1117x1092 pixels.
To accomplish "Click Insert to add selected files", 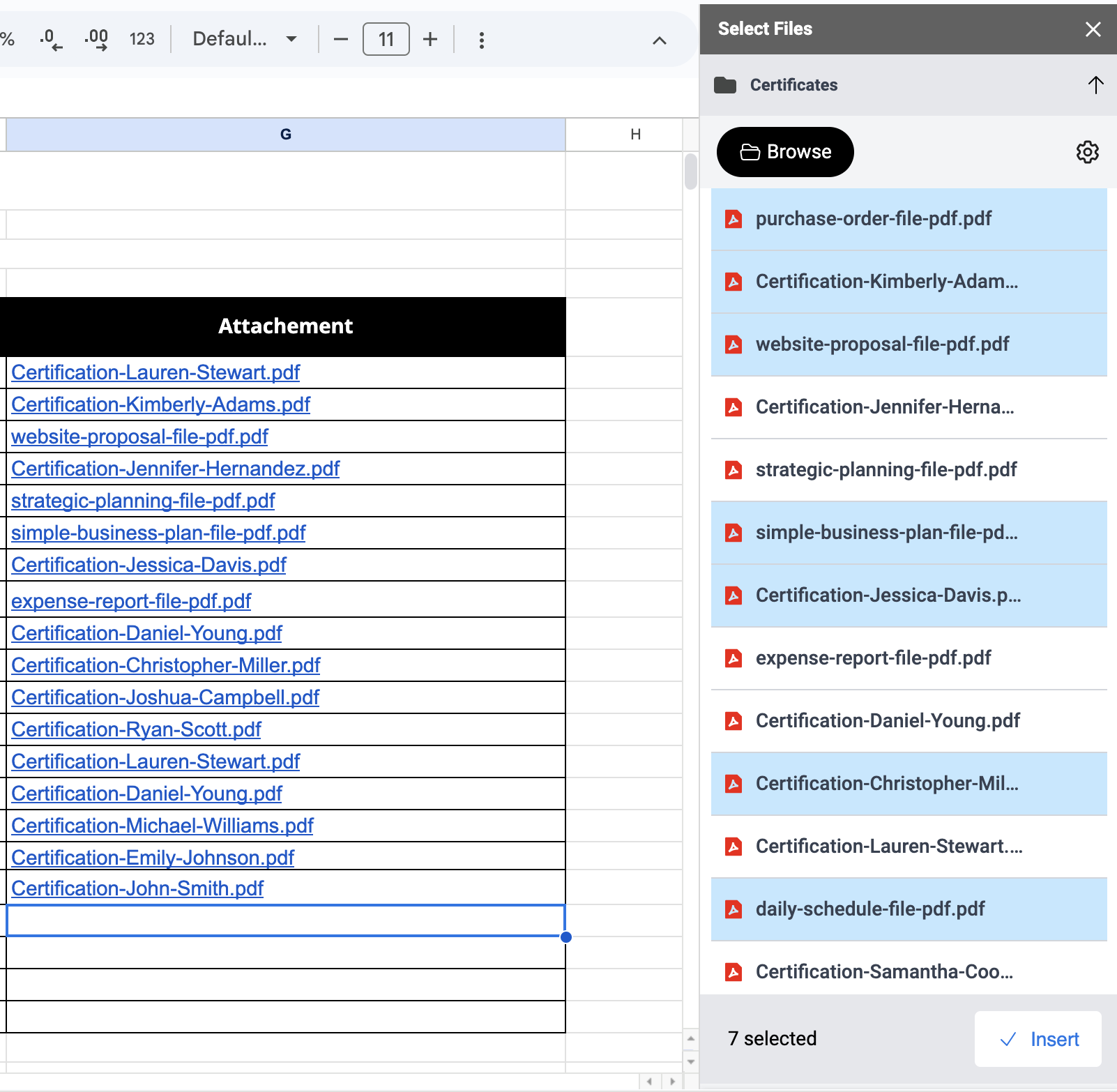I will click(x=1038, y=1039).
